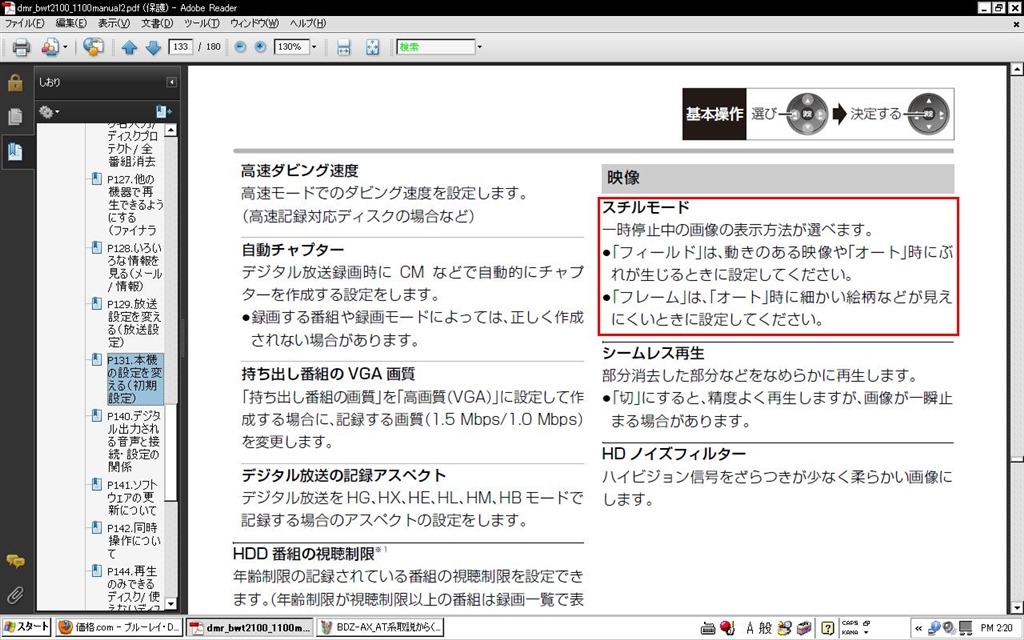This screenshot has width=1024, height=640.
Task: Click the document scroll down arrow
Action: coord(1016,607)
